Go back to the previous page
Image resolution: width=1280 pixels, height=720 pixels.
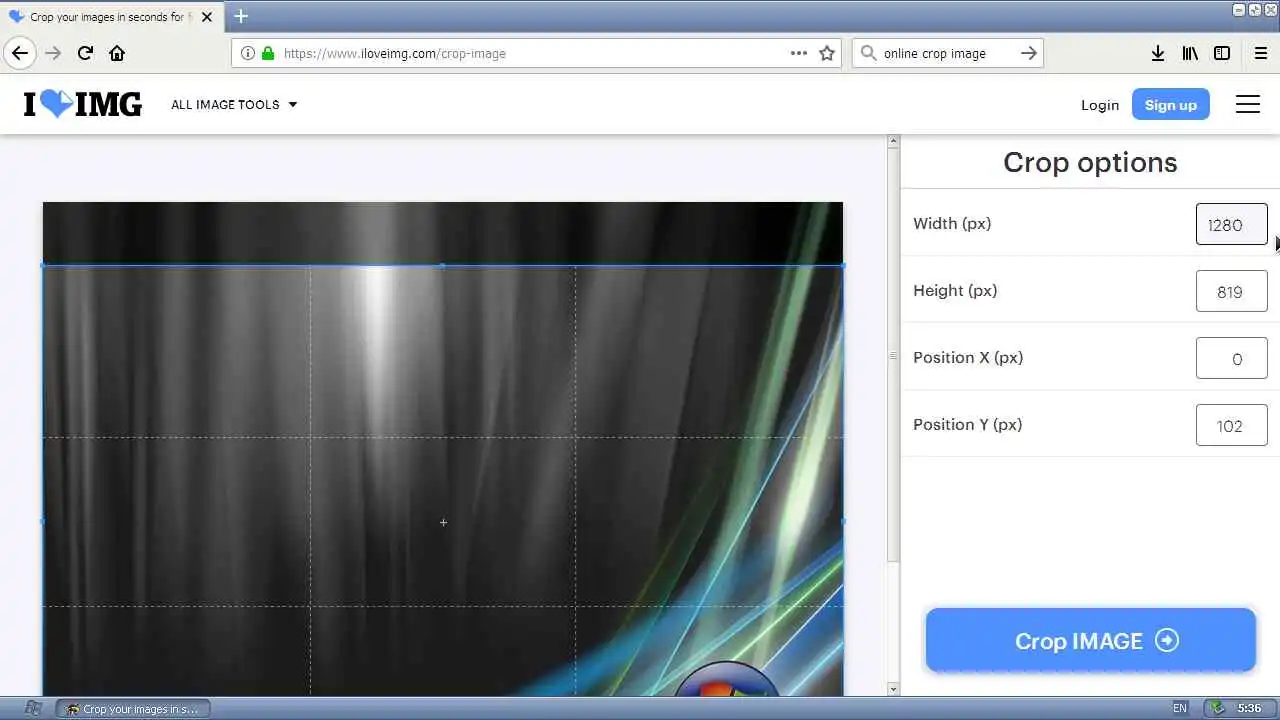point(20,53)
